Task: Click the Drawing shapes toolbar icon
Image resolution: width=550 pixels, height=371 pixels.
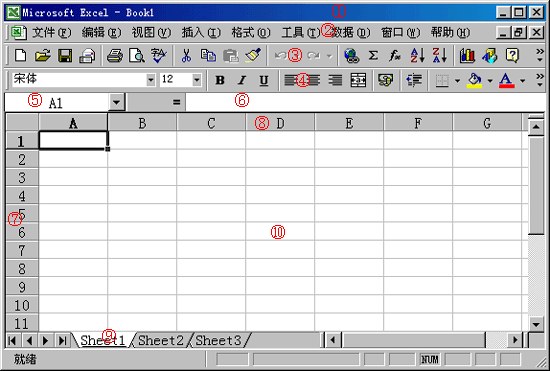Action: click(490, 55)
